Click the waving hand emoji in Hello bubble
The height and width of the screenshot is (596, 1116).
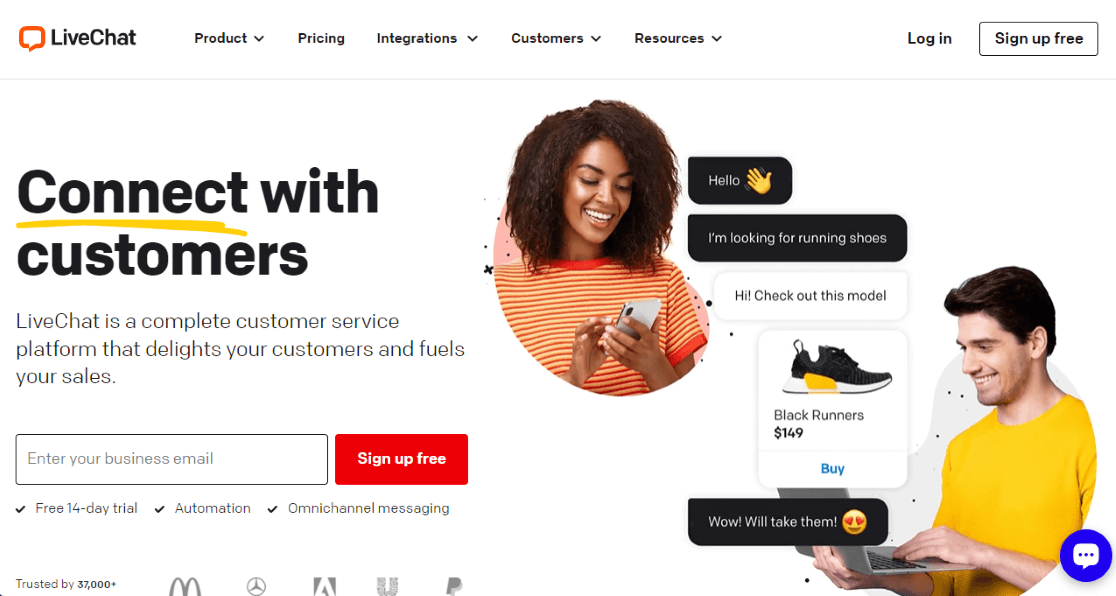click(x=759, y=181)
